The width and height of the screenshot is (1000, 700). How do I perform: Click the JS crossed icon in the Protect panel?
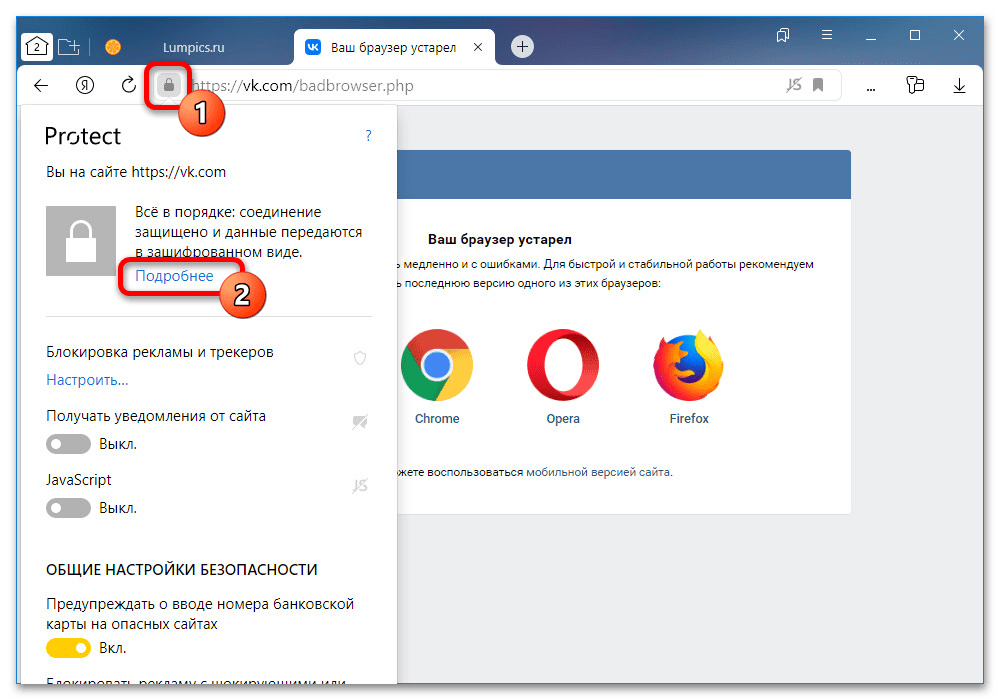pos(360,486)
